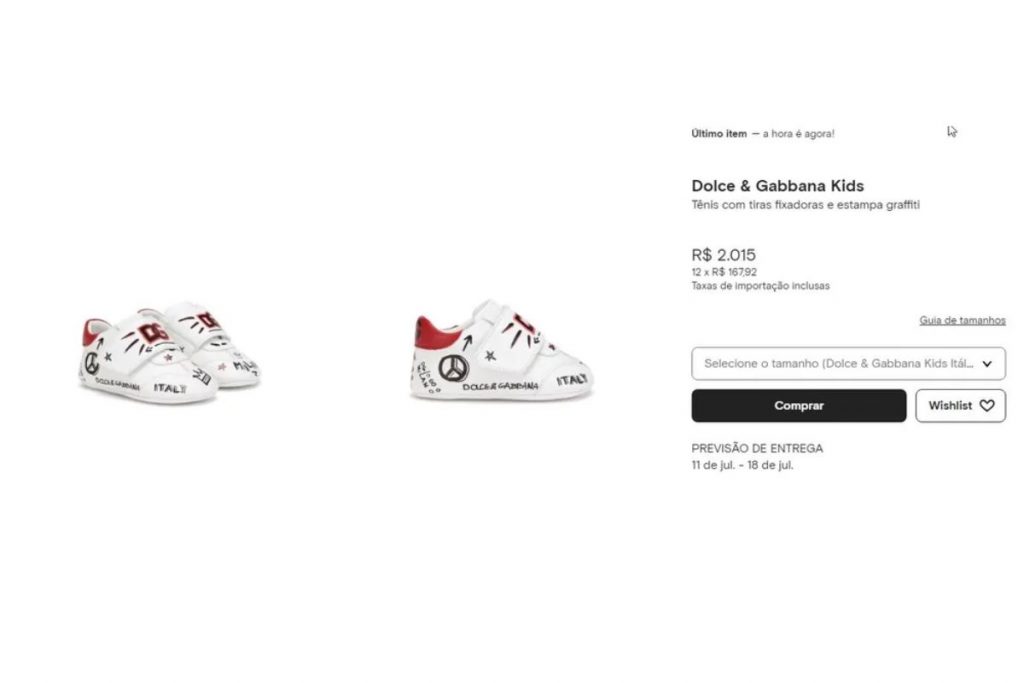The width and height of the screenshot is (1024, 683).
Task: Click the Dolce & Gabbana Kids brand name
Action: pyautogui.click(x=777, y=186)
